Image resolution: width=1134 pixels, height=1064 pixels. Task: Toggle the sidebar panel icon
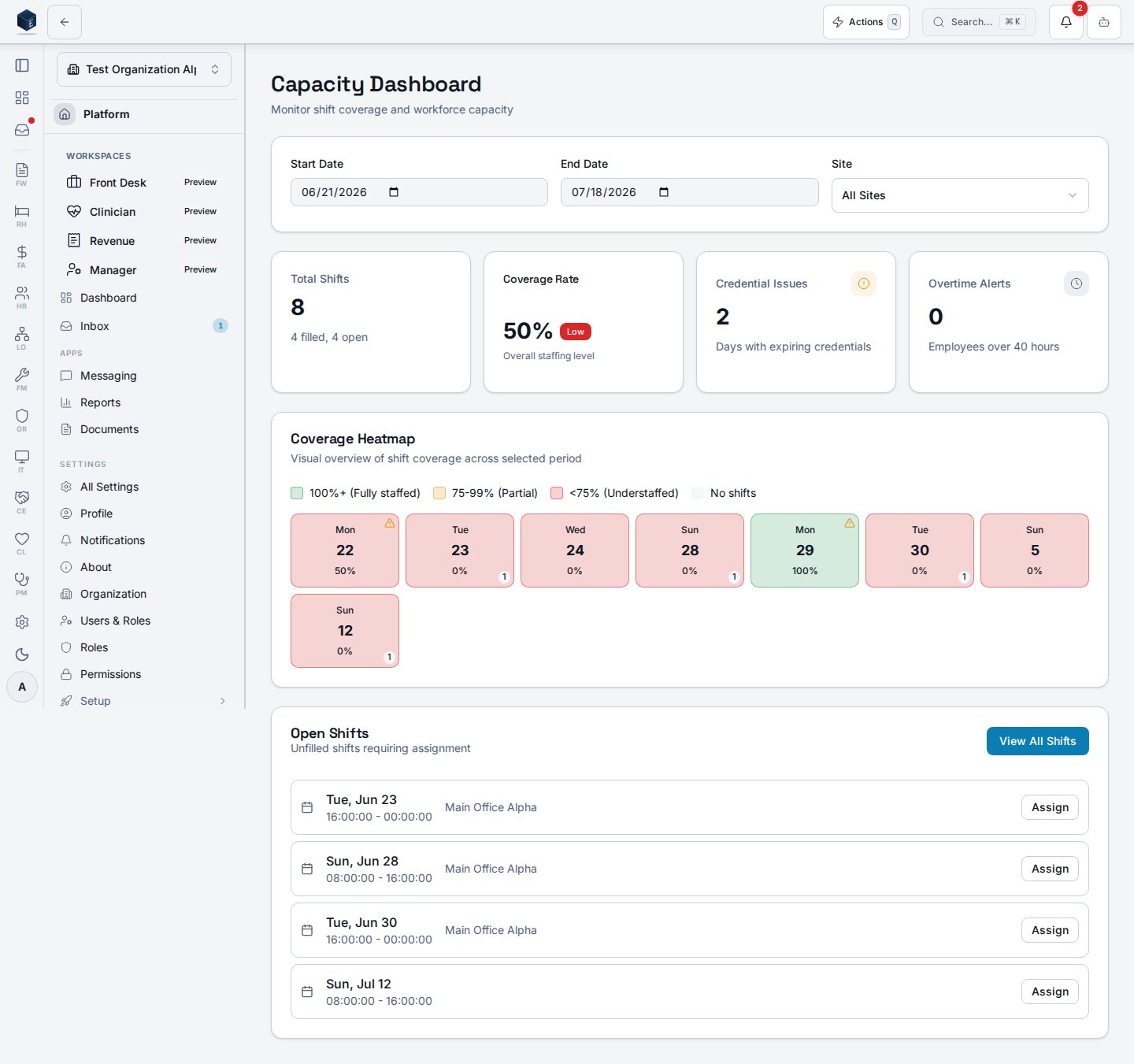[x=22, y=65]
